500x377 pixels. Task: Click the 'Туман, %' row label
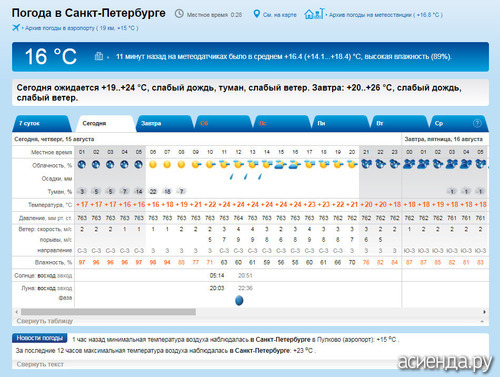(x=60, y=192)
